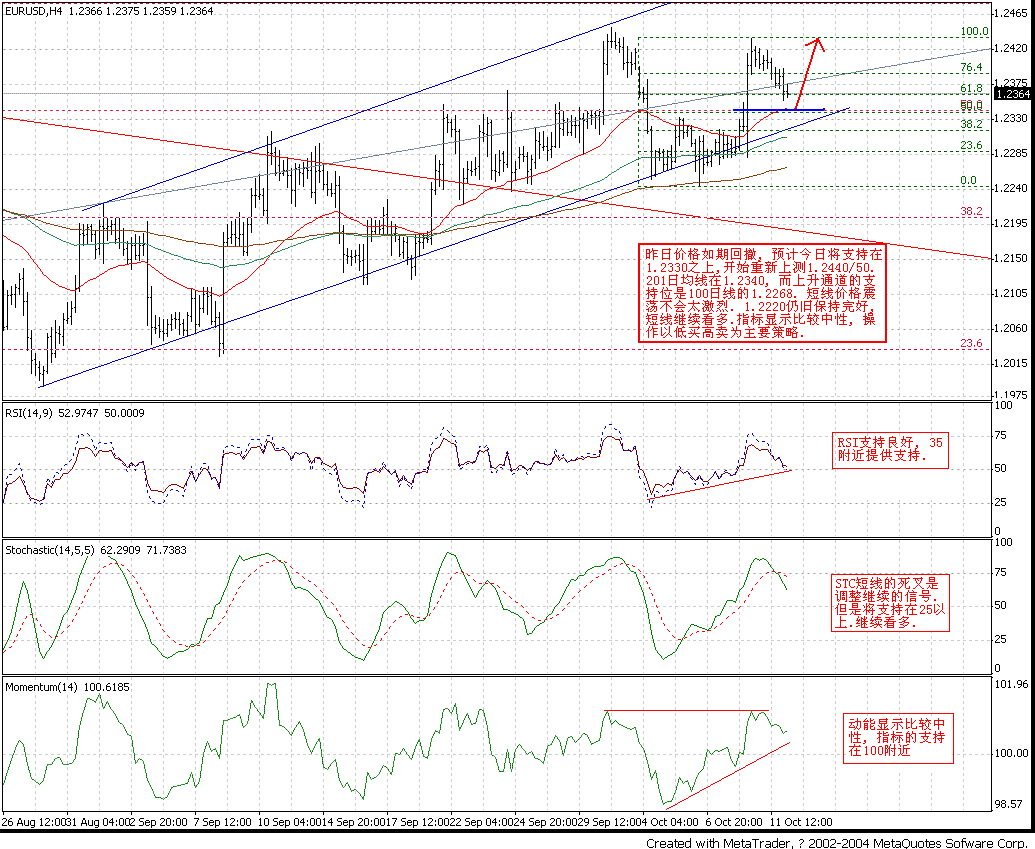The height and width of the screenshot is (849, 1035).
Task: Click the 1.2240 price axis label
Action: click(x=1011, y=188)
